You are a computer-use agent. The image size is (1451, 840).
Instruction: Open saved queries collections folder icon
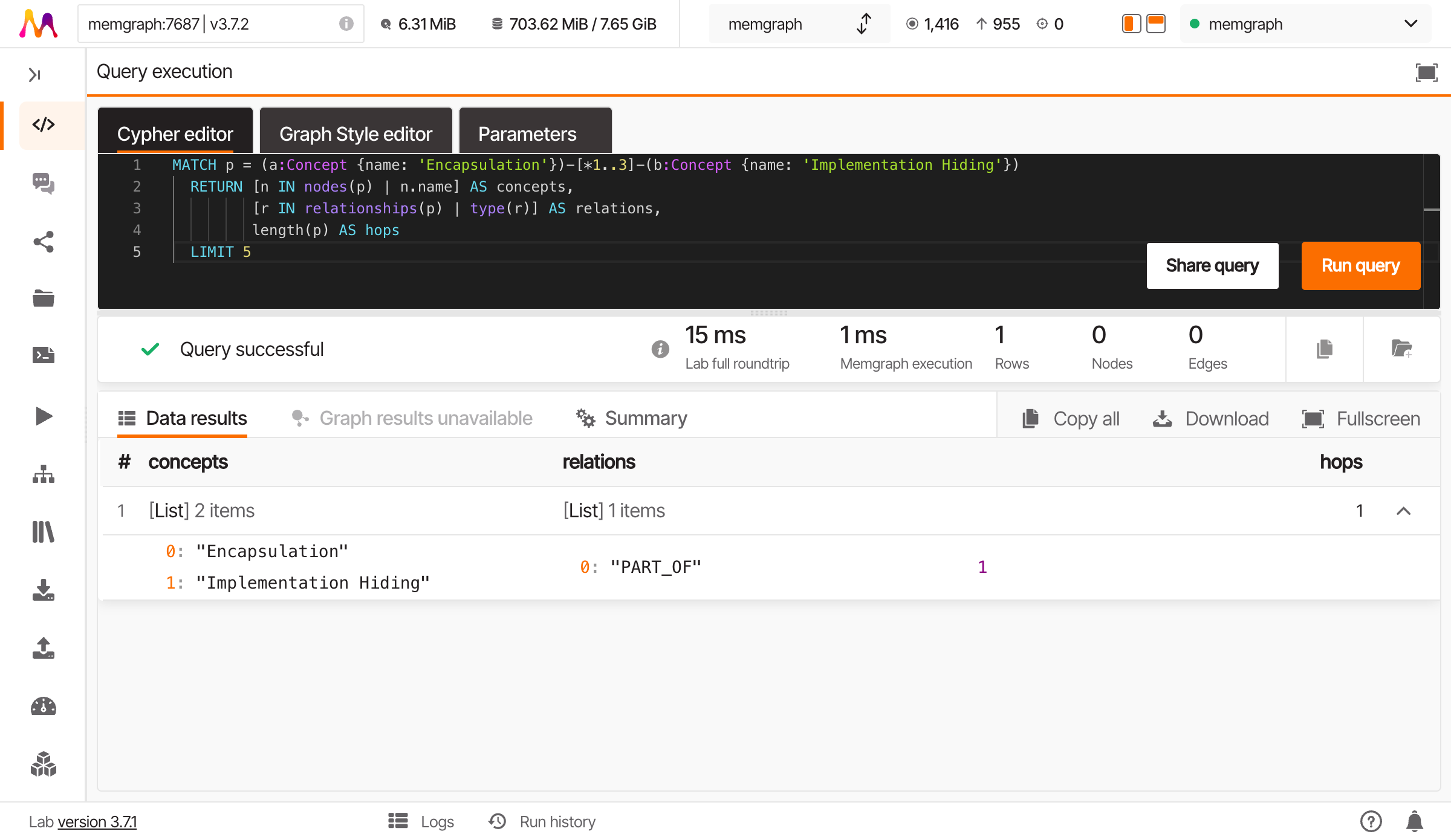(42, 297)
